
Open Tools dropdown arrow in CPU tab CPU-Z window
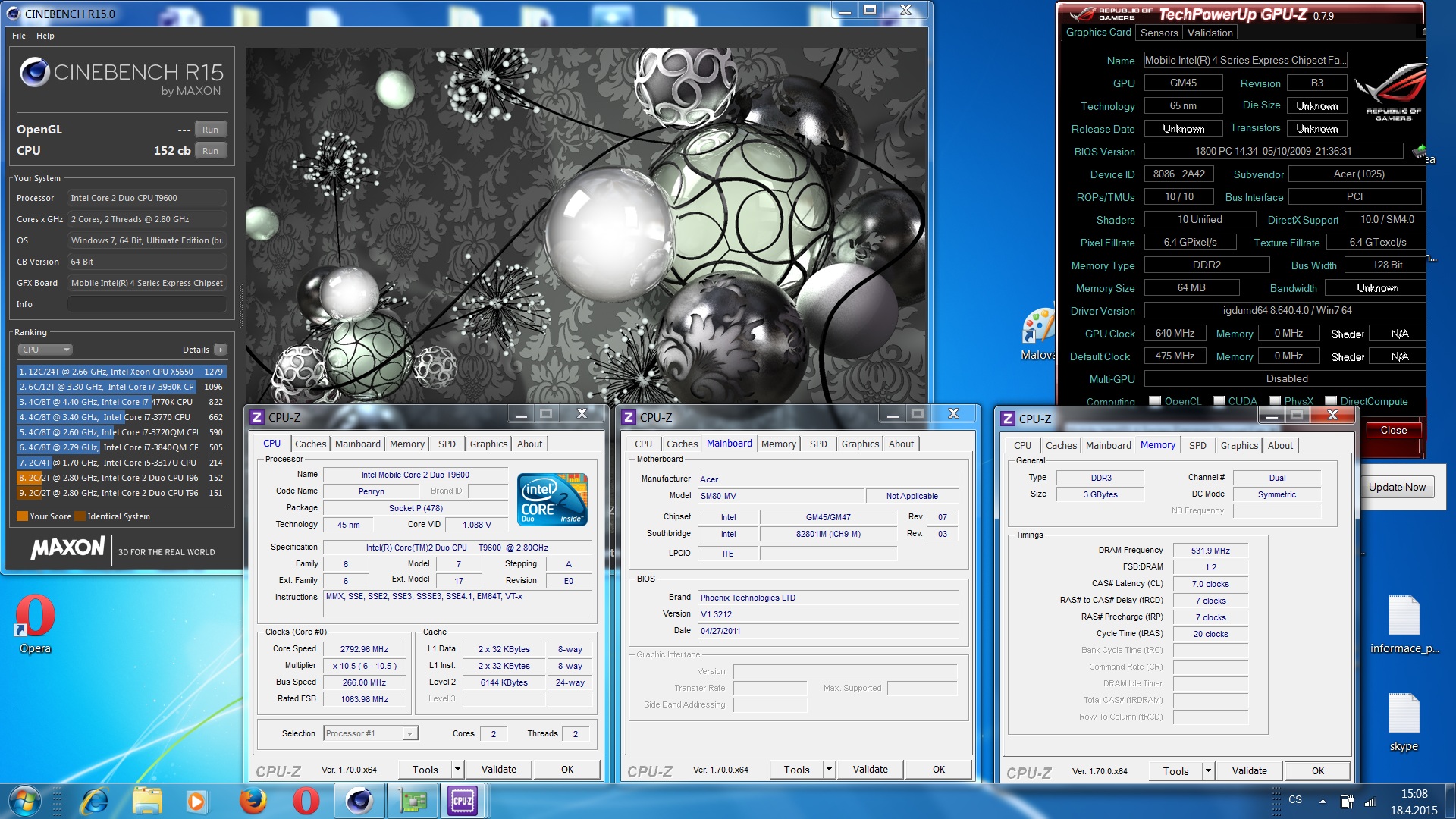[x=457, y=769]
